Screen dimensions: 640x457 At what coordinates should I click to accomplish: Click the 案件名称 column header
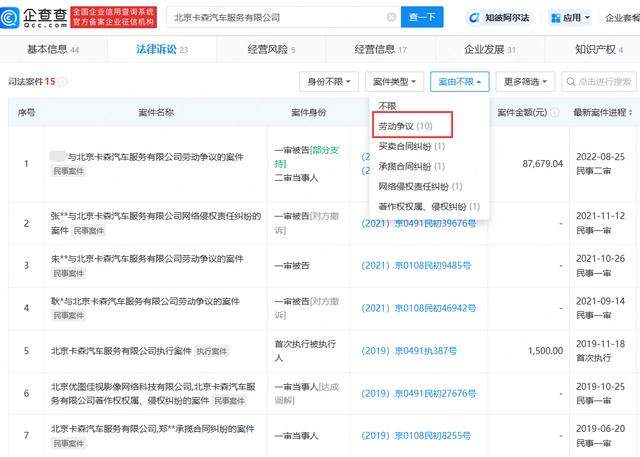click(x=156, y=112)
